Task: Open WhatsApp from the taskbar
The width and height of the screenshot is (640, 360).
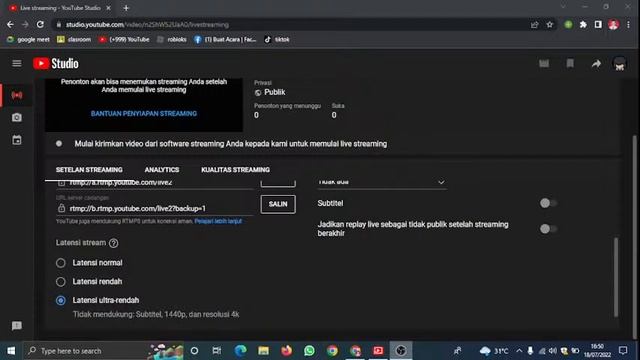Action: point(309,351)
